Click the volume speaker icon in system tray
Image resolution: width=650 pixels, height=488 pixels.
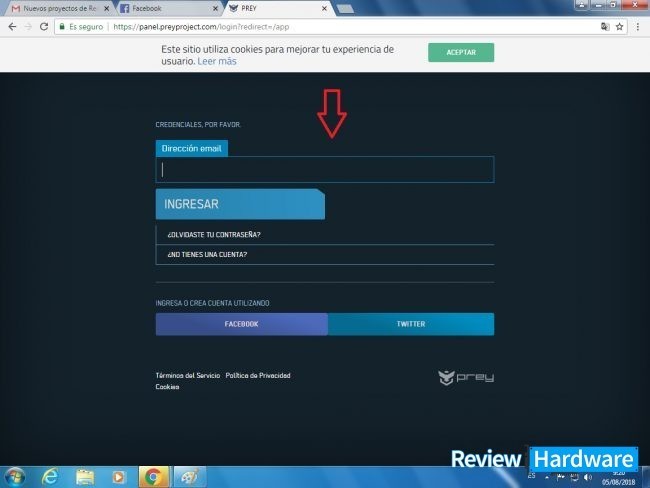(x=588, y=478)
